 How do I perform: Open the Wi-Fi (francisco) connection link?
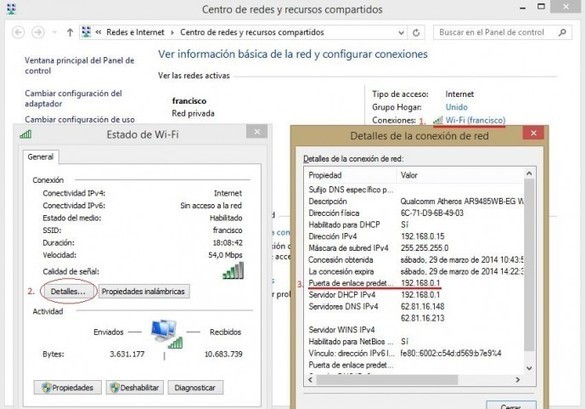point(475,120)
